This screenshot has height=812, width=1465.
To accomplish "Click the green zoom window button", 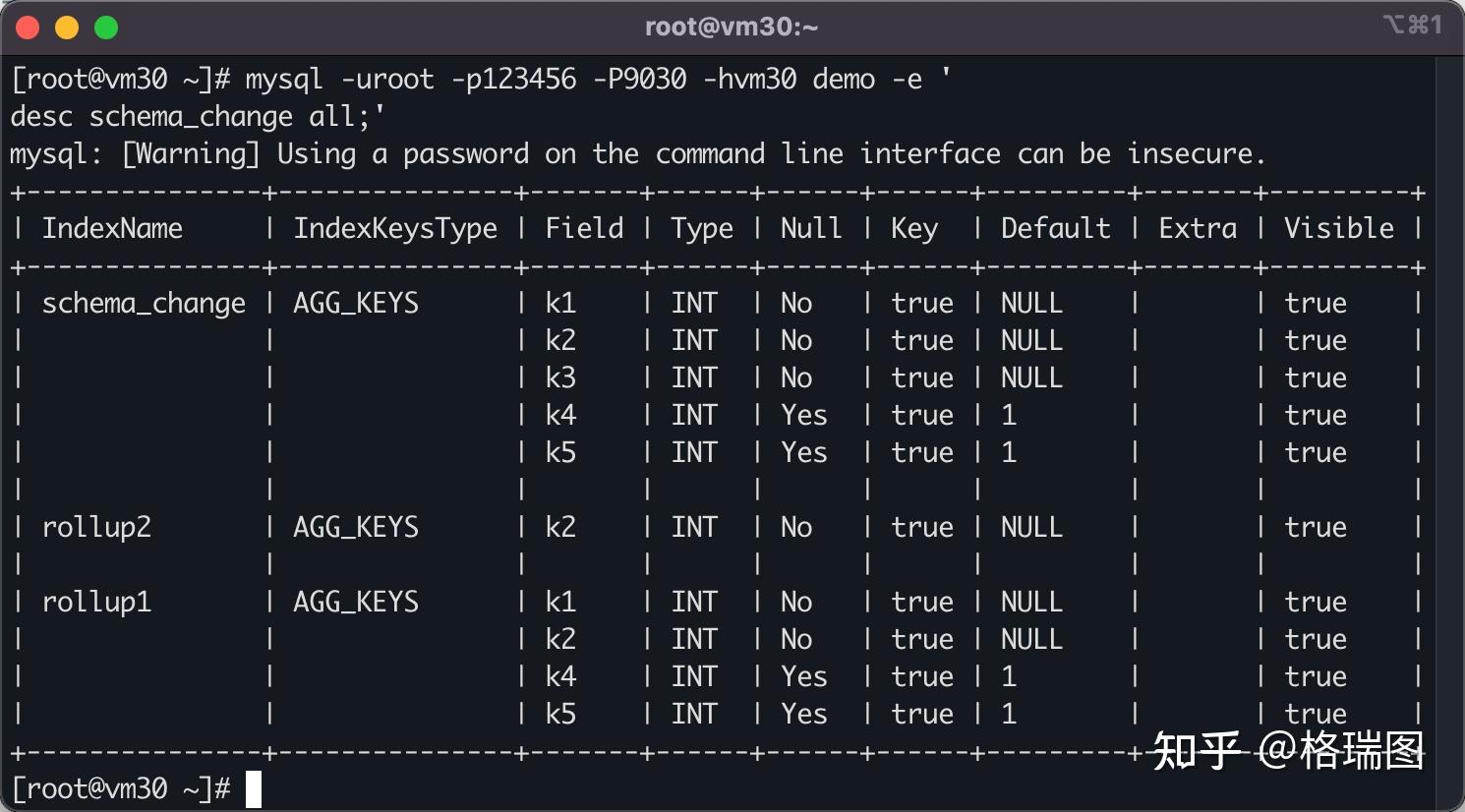I will point(106,28).
